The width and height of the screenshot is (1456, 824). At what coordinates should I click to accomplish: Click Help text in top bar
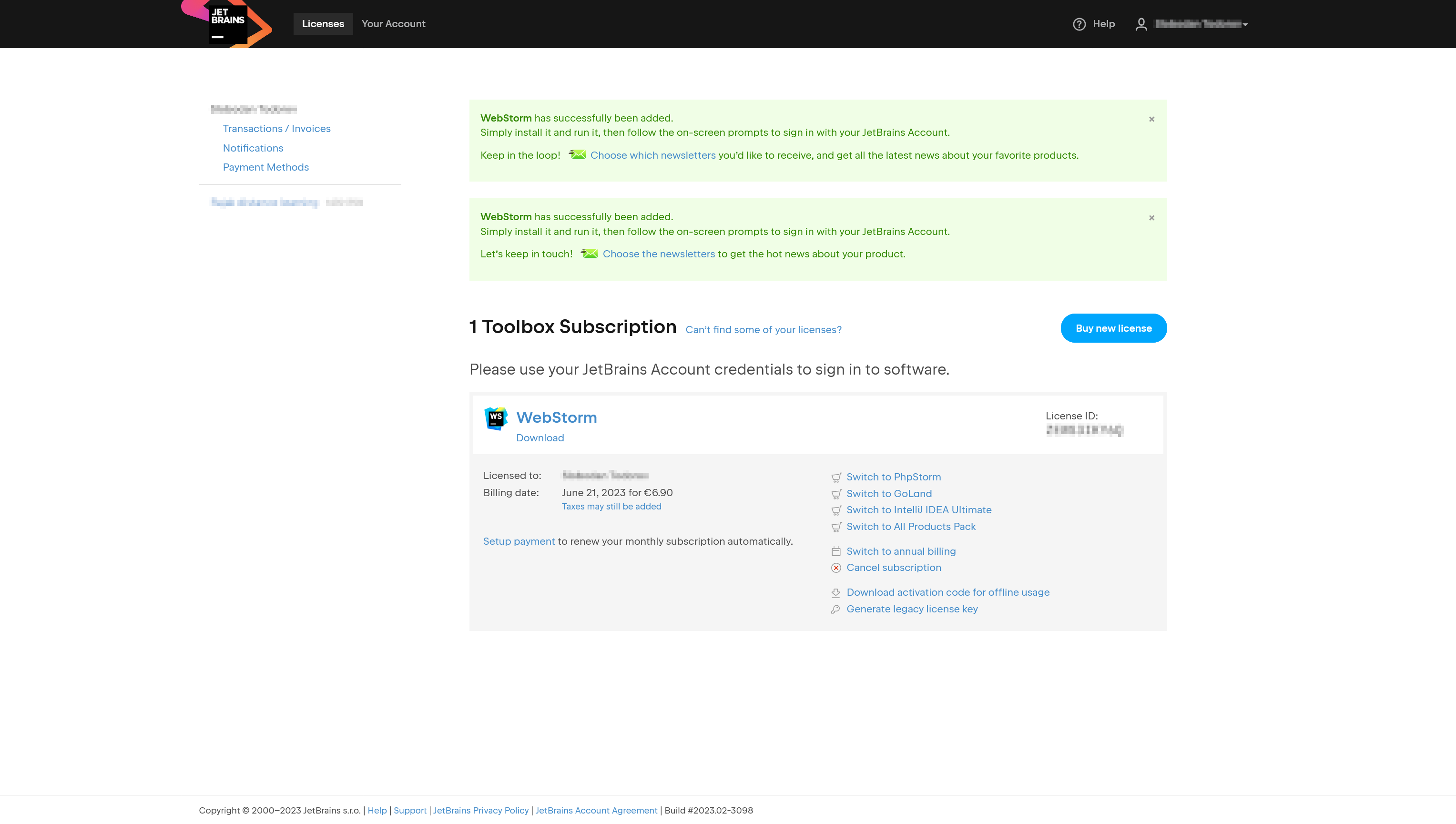[x=1103, y=24]
